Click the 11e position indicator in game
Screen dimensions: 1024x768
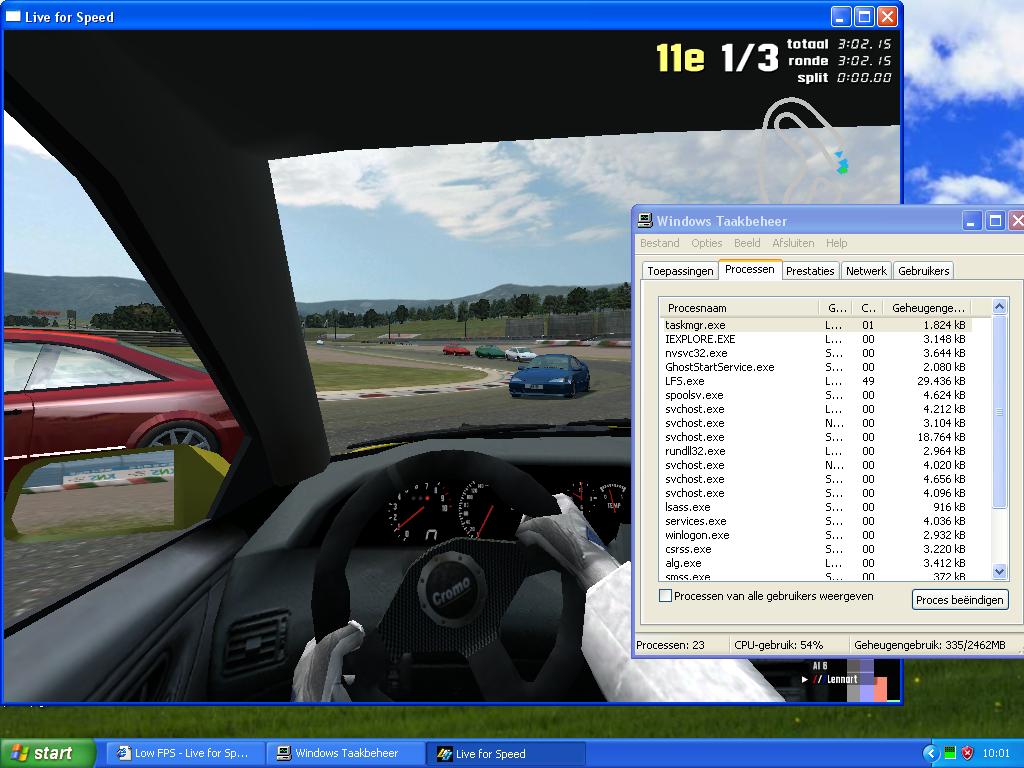(680, 57)
